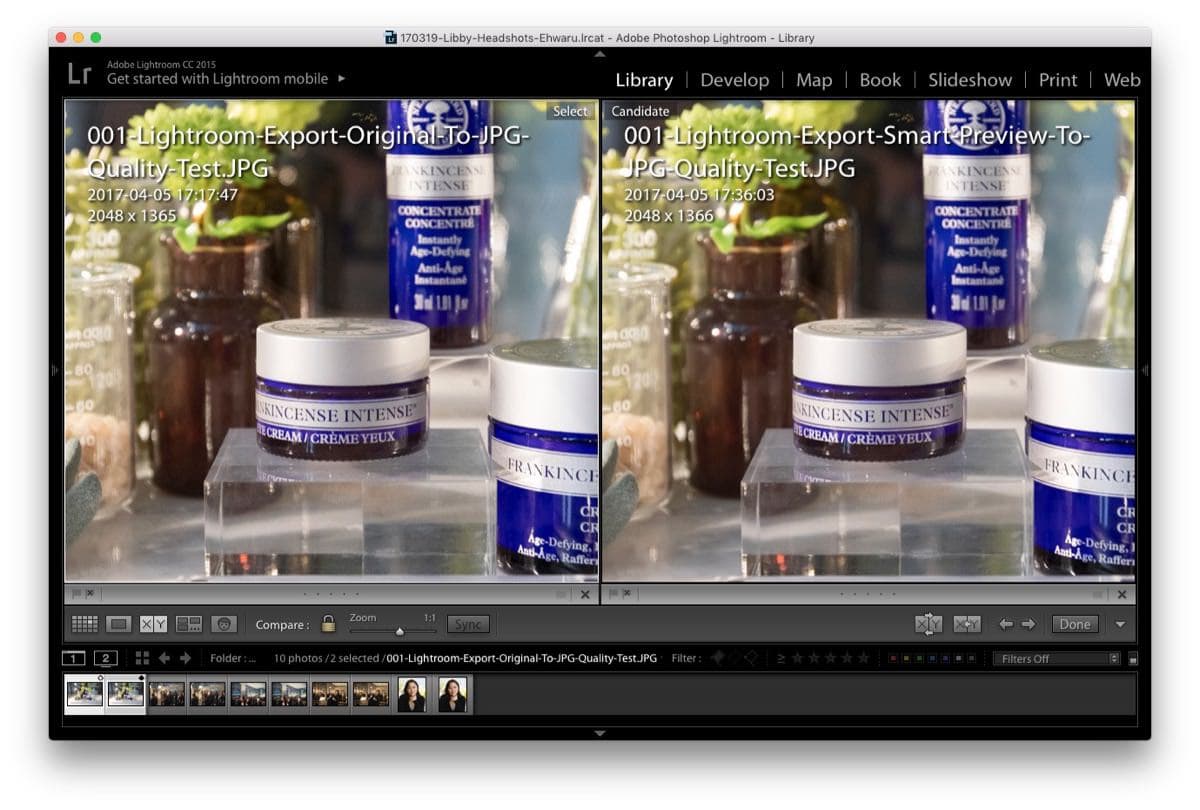Viewport: 1200px width, 810px height.
Task: Go back using filmstrip left arrow
Action: [165, 658]
